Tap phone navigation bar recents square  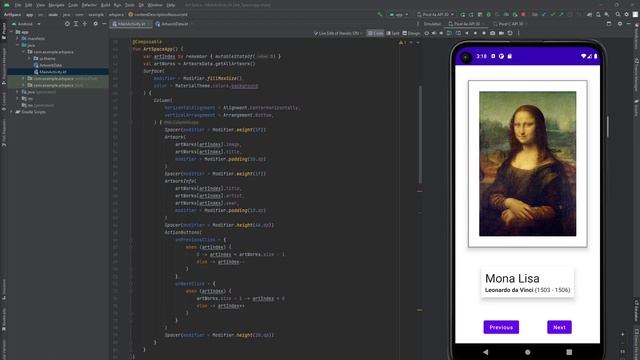tap(569, 352)
